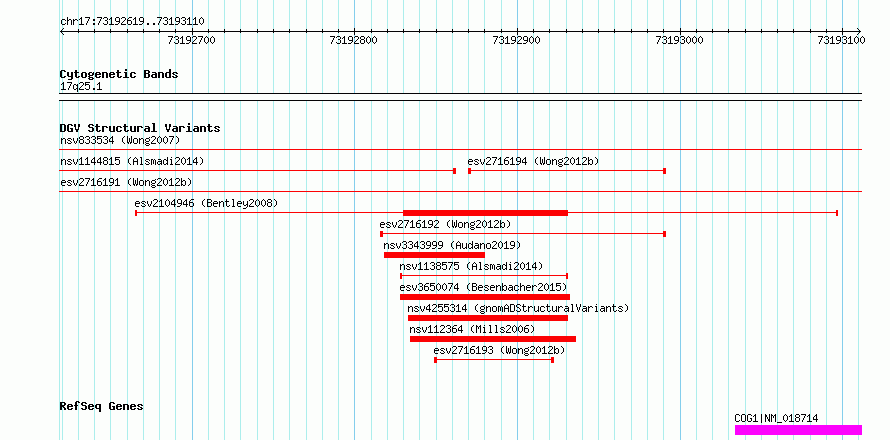This screenshot has width=890, height=440.
Task: Click the DGV Structural Variants track heading
Action: click(140, 128)
